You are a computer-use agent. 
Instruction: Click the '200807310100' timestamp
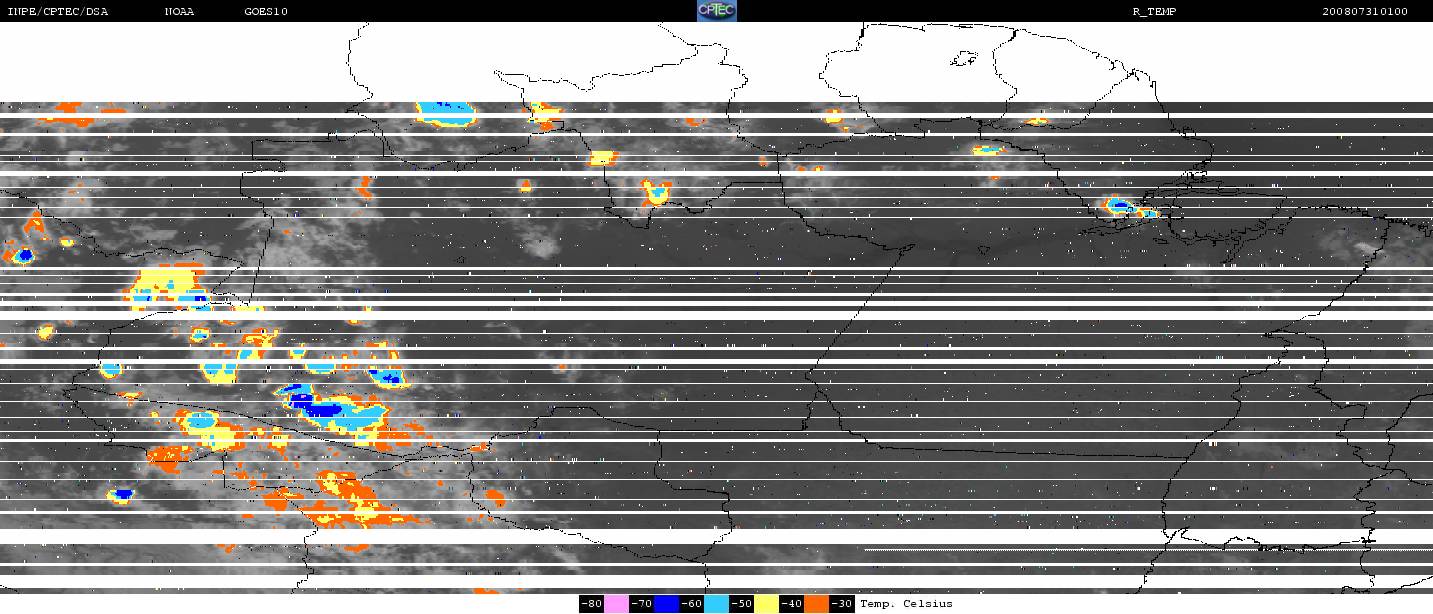(1365, 12)
